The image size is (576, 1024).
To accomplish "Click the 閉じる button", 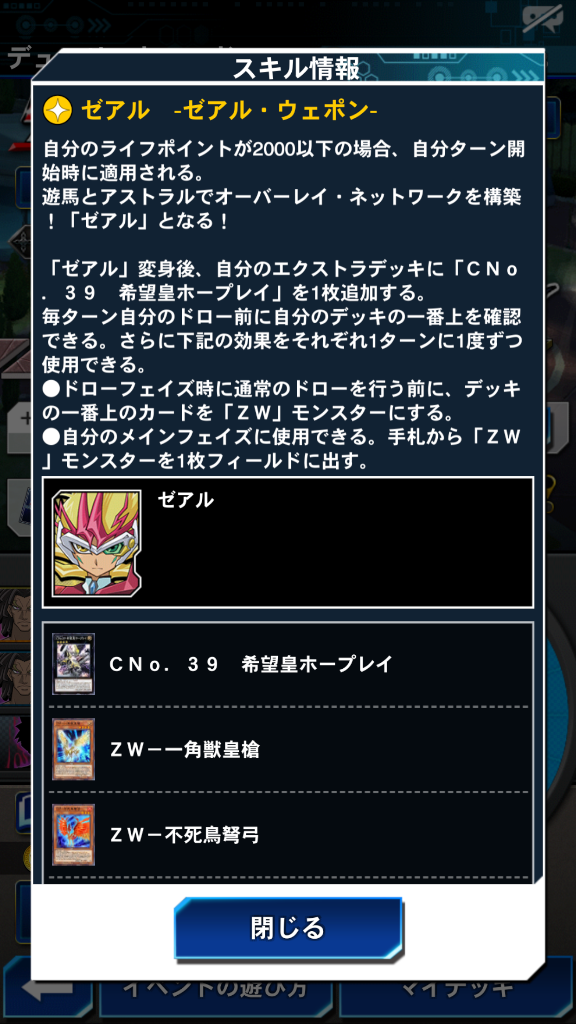I will (288, 927).
